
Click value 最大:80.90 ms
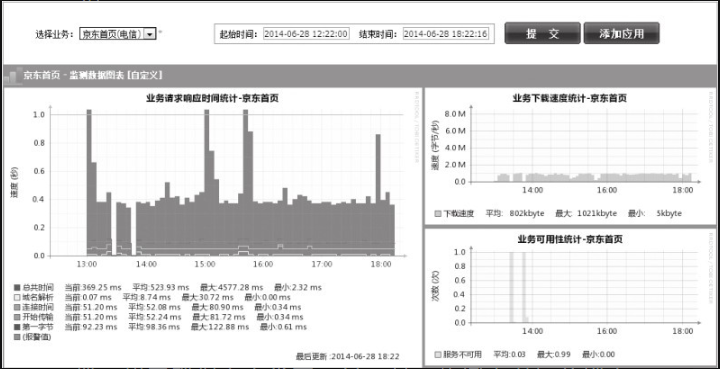point(217,307)
